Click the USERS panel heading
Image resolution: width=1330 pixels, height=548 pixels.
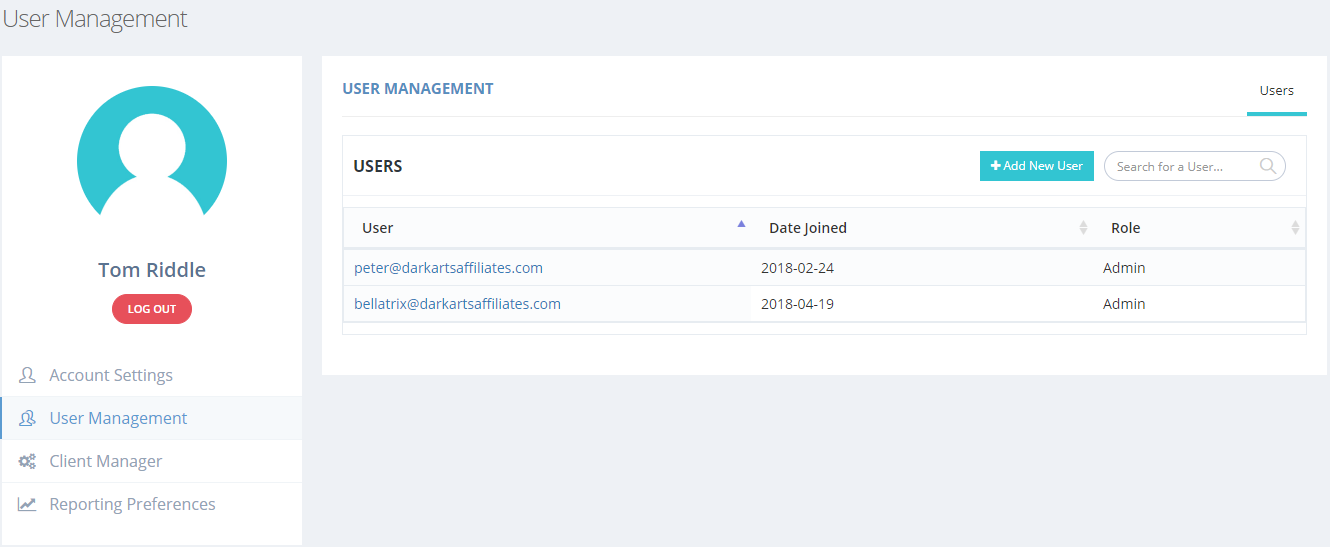[x=378, y=166]
